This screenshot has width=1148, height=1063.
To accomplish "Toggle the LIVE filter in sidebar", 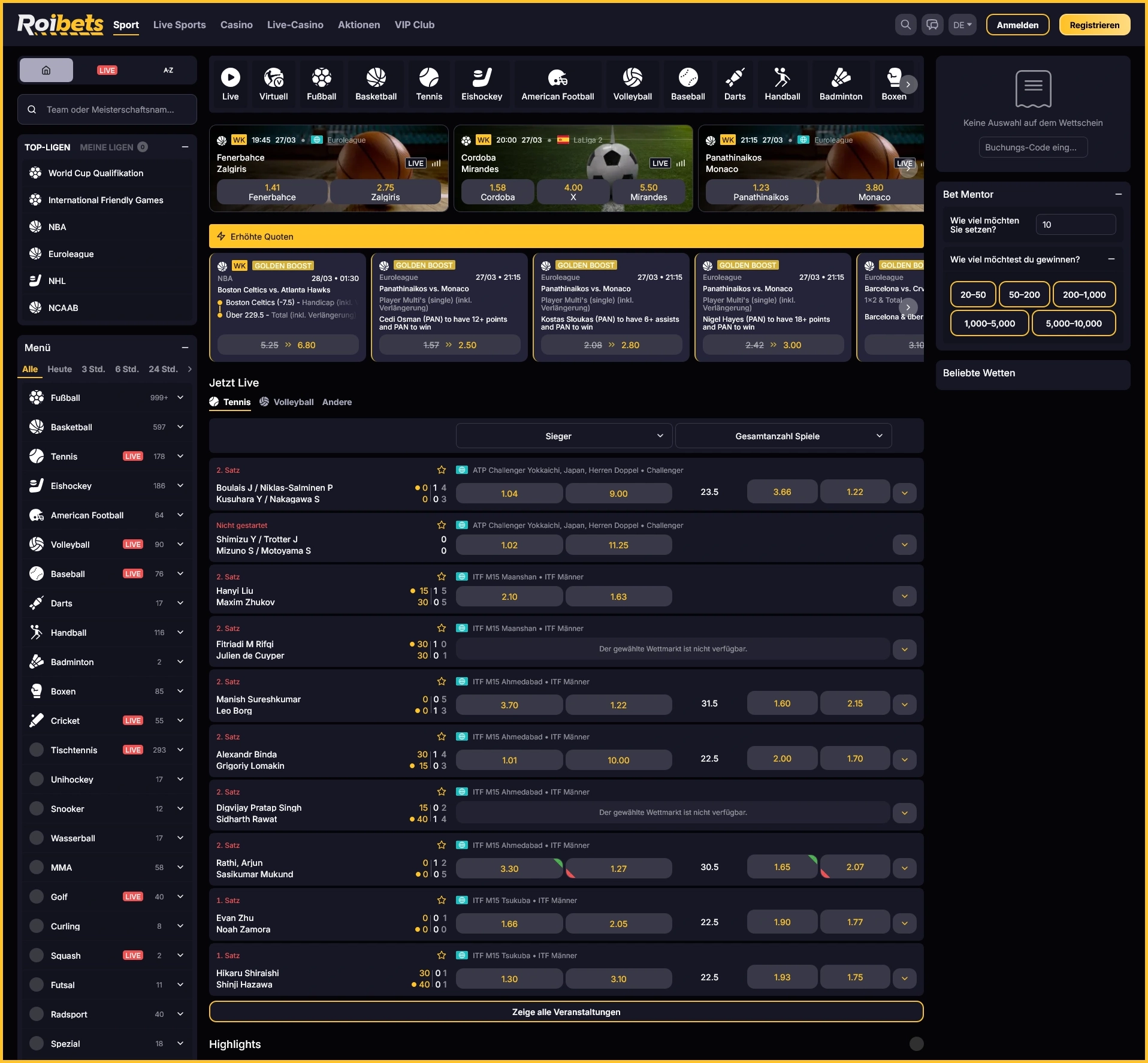I will [107, 70].
